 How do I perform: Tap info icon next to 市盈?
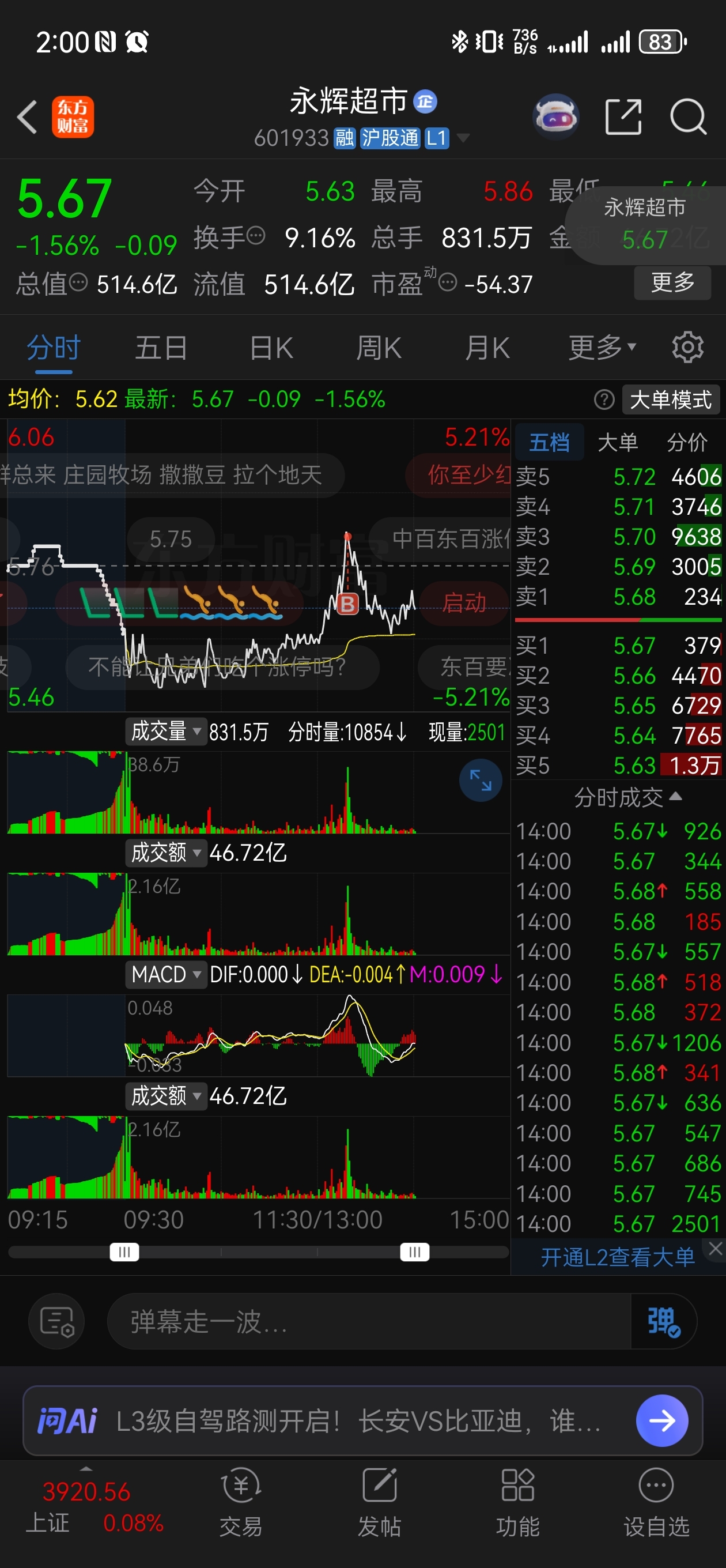click(447, 282)
